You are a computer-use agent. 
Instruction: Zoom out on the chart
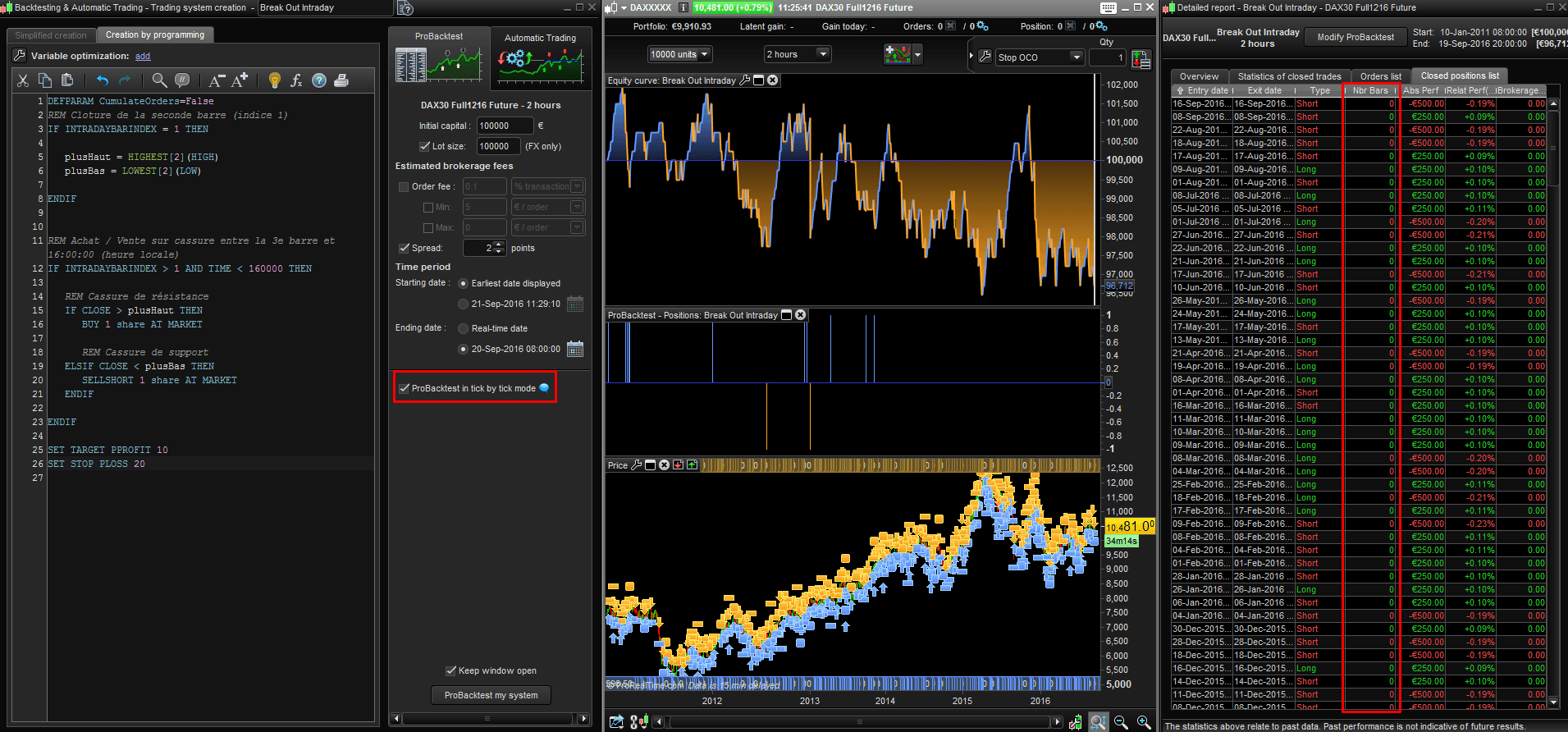click(1121, 722)
